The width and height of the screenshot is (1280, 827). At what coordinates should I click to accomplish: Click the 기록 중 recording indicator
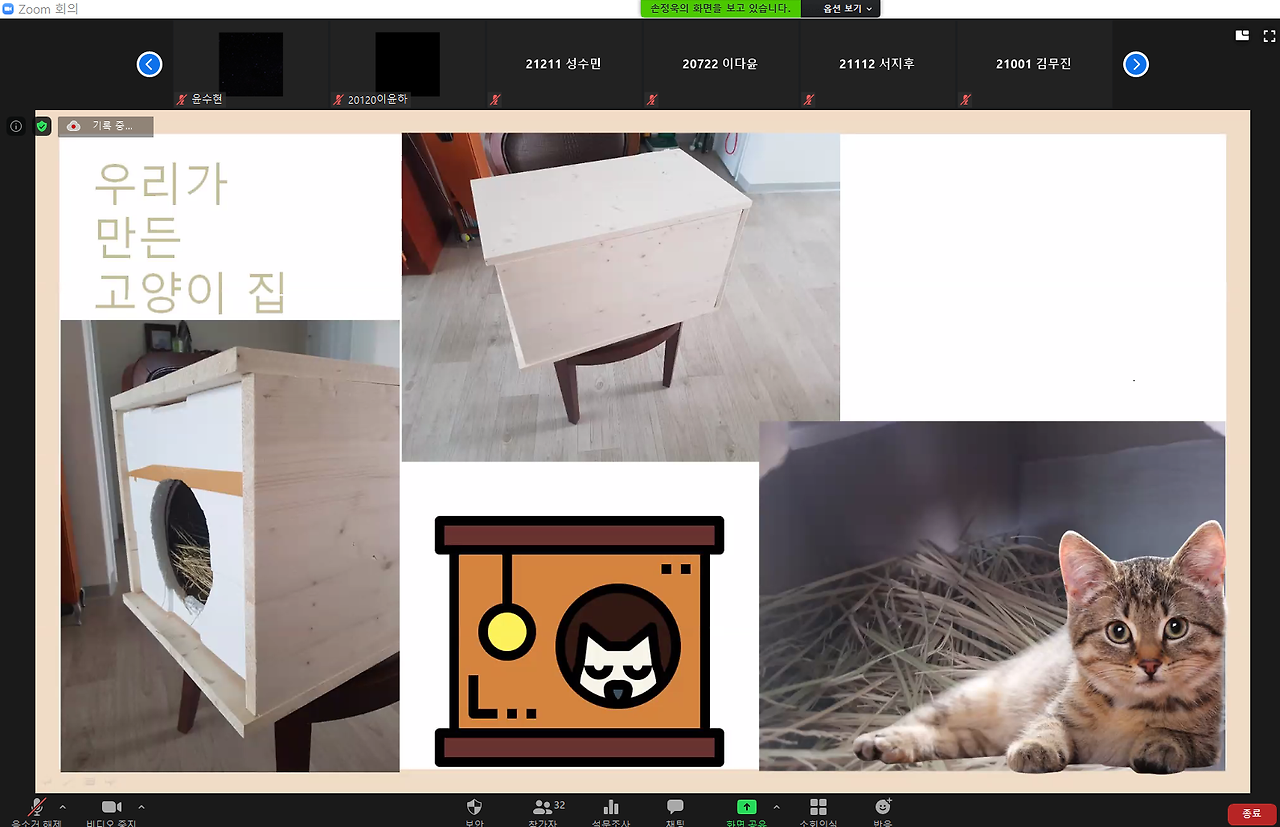coord(105,127)
